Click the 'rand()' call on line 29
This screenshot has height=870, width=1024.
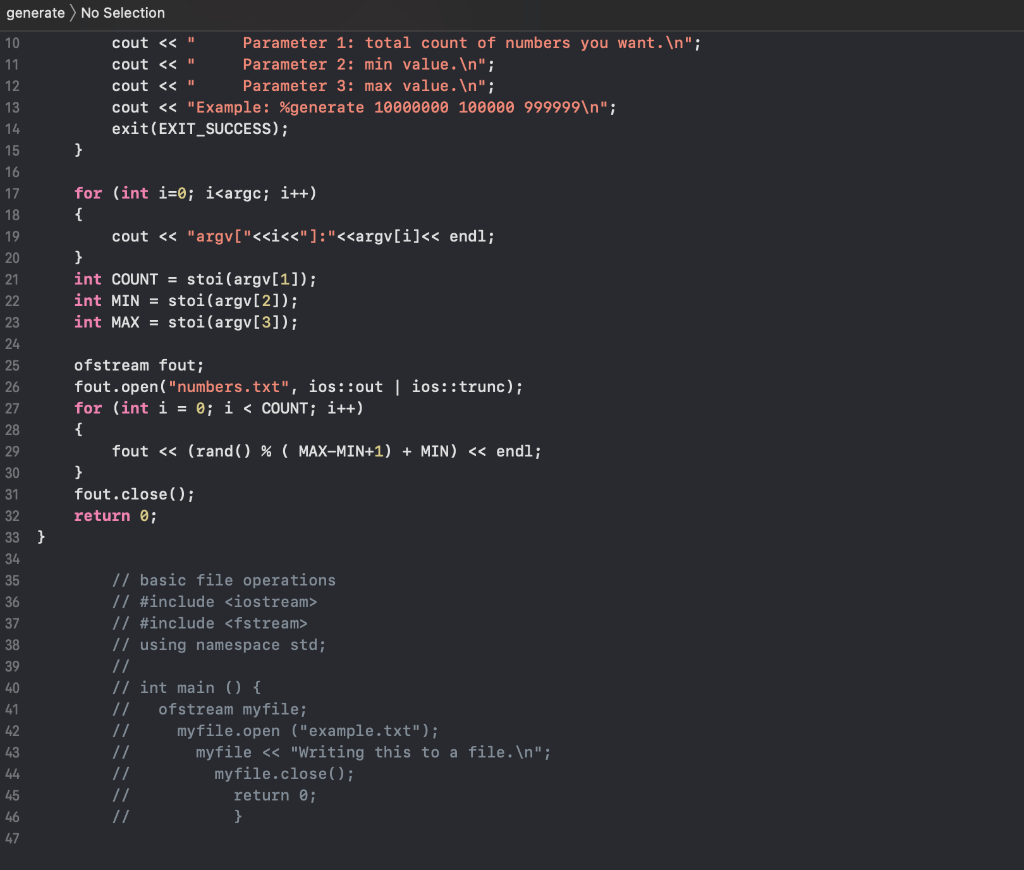[x=223, y=452]
